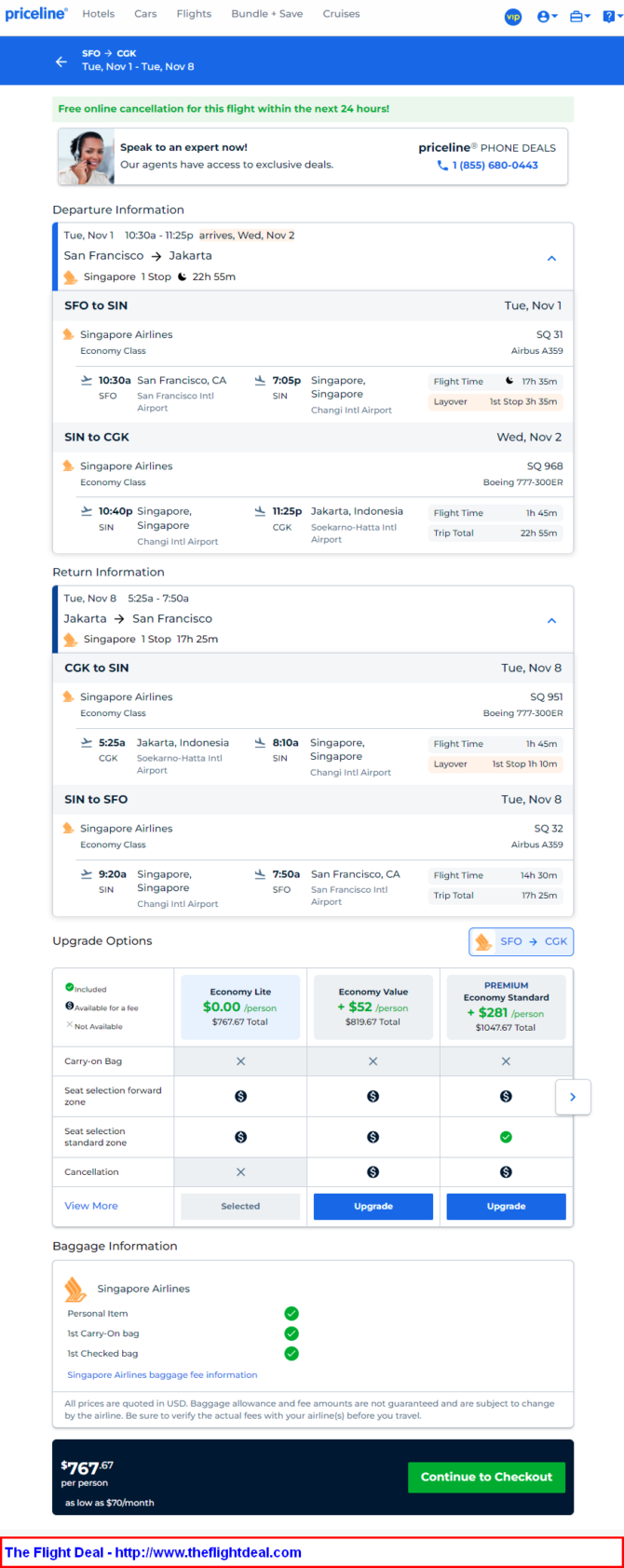This screenshot has height=1568, width=624.
Task: Click the Personal Item green checkmark
Action: click(292, 1313)
